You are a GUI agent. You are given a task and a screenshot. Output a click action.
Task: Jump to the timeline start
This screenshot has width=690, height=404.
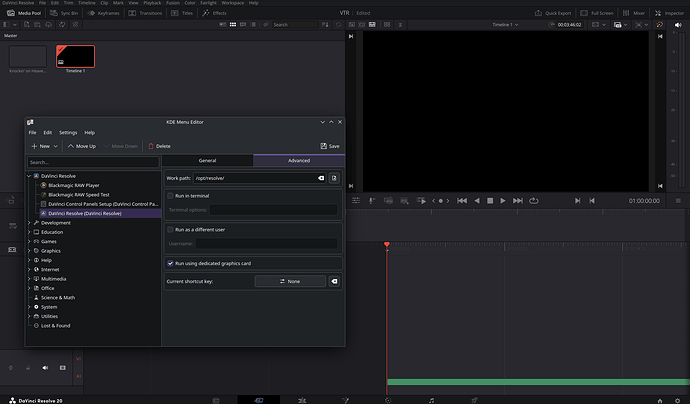click(462, 201)
